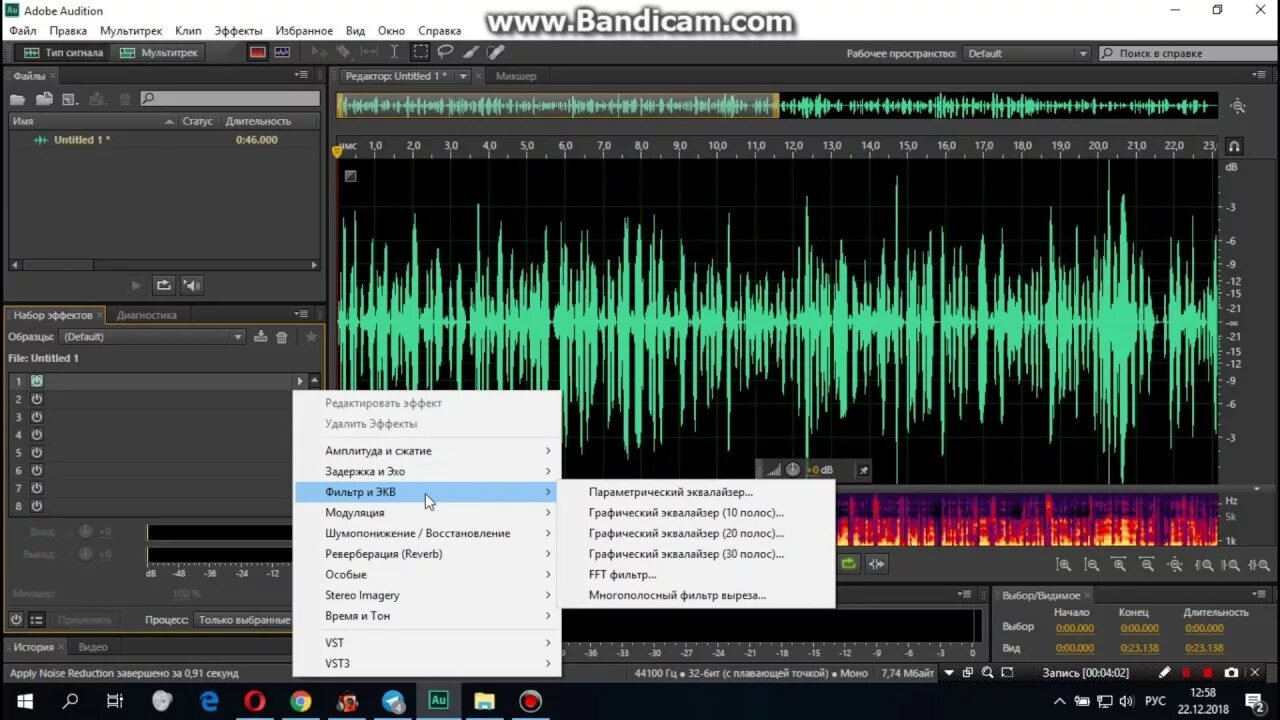The image size is (1280, 720).
Task: Click zoom in time icon
Action: coord(1119,565)
